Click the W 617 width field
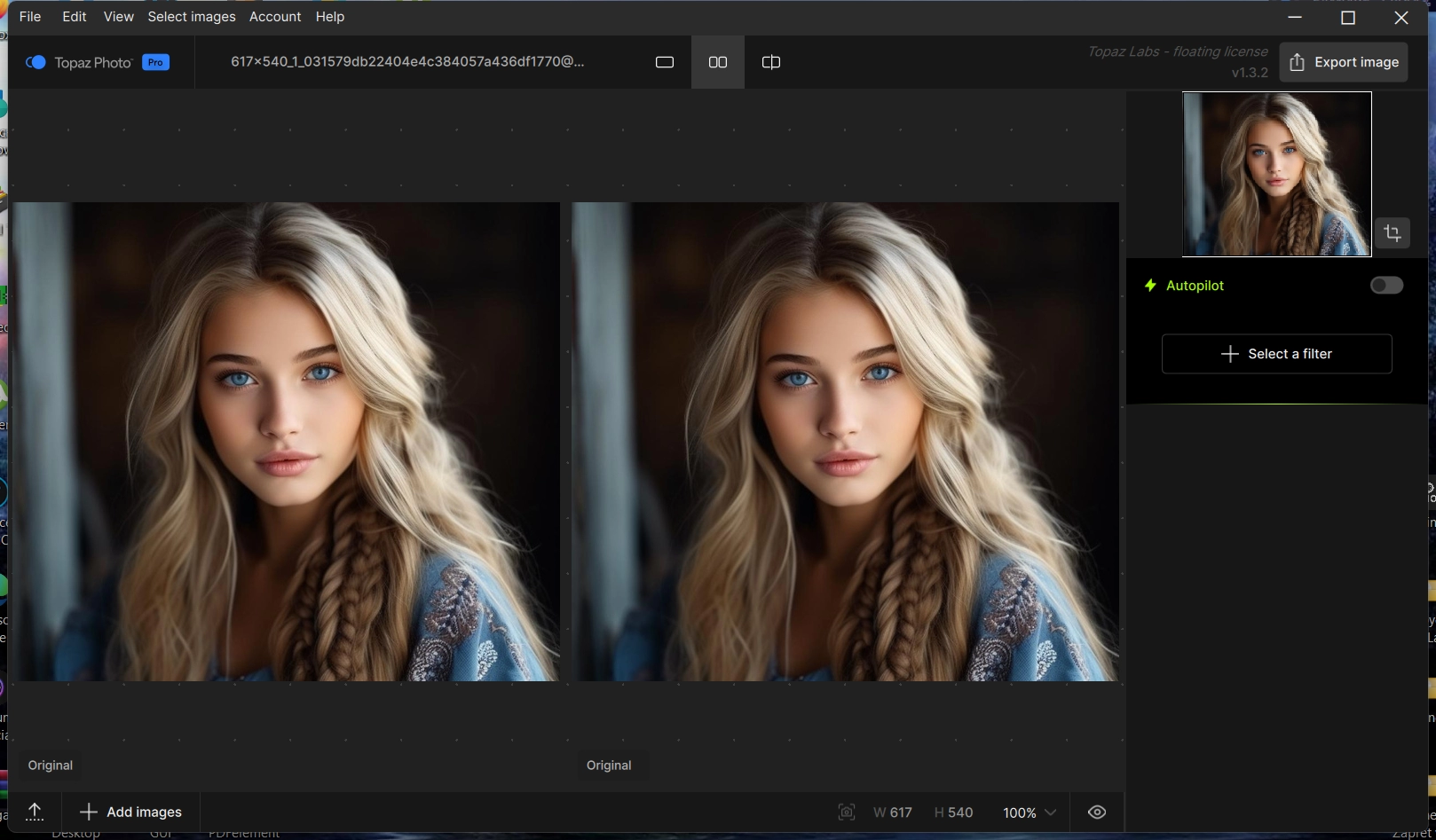1436x840 pixels. coord(893,813)
